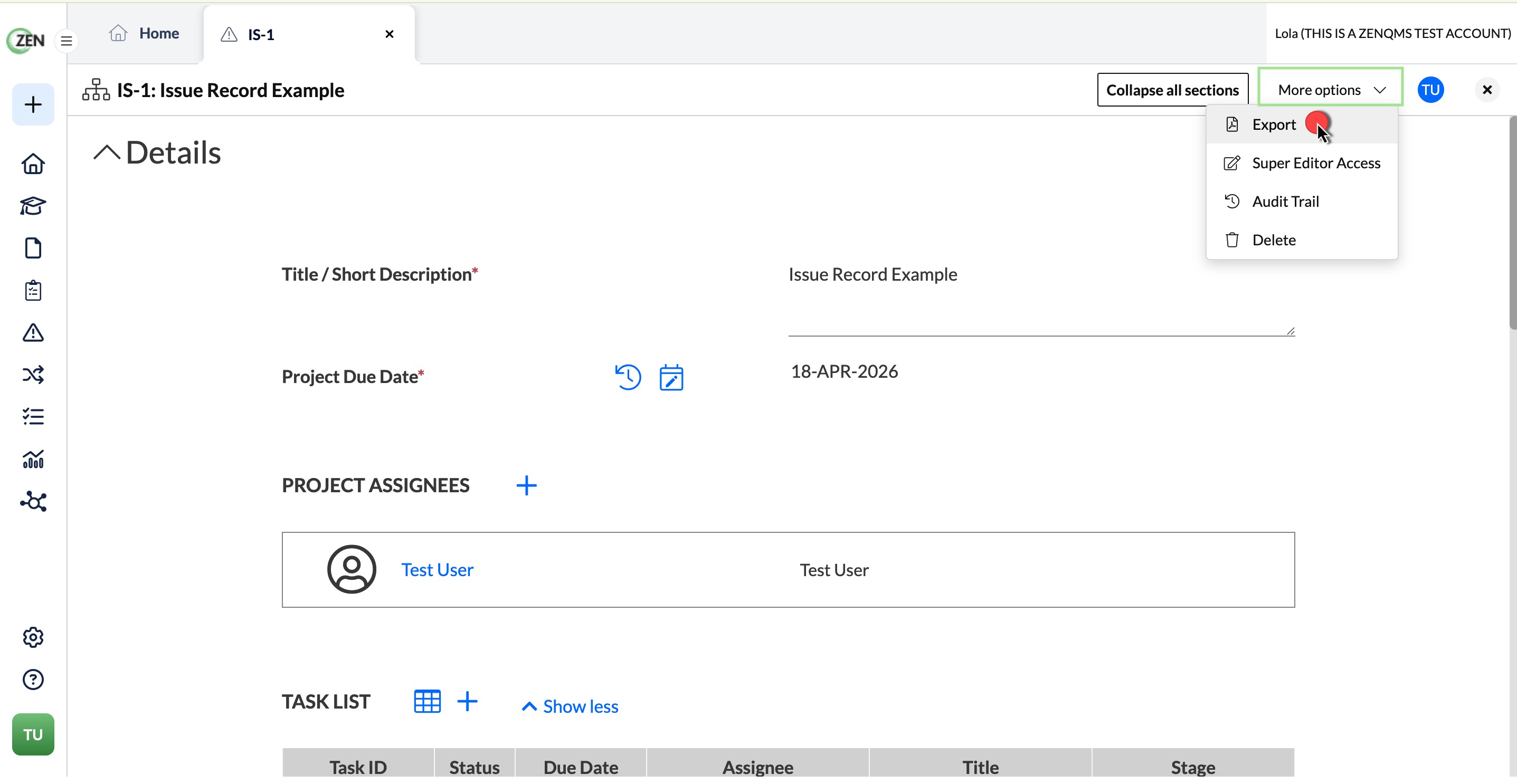This screenshot has width=1517, height=784.
Task: Close the issue record panel
Action: tap(1487, 90)
